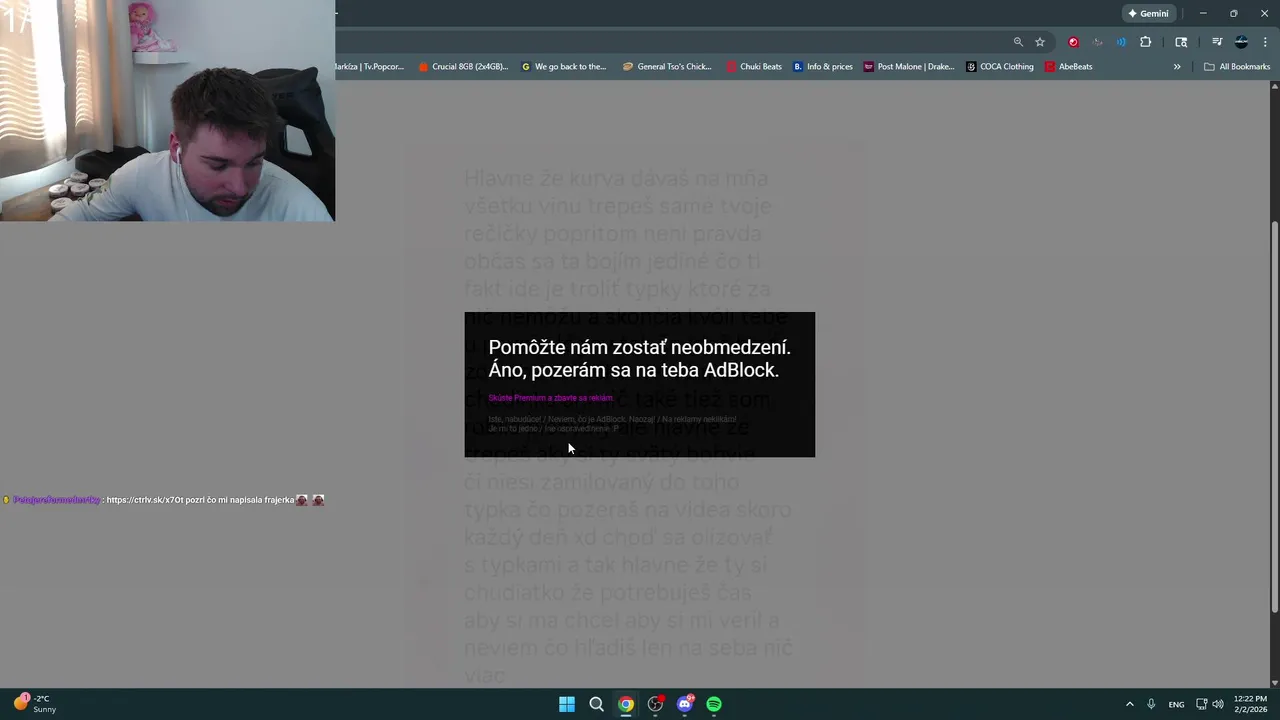Image resolution: width=1280 pixels, height=720 pixels.
Task: Bookmark this page with the star icon
Action: (1040, 42)
